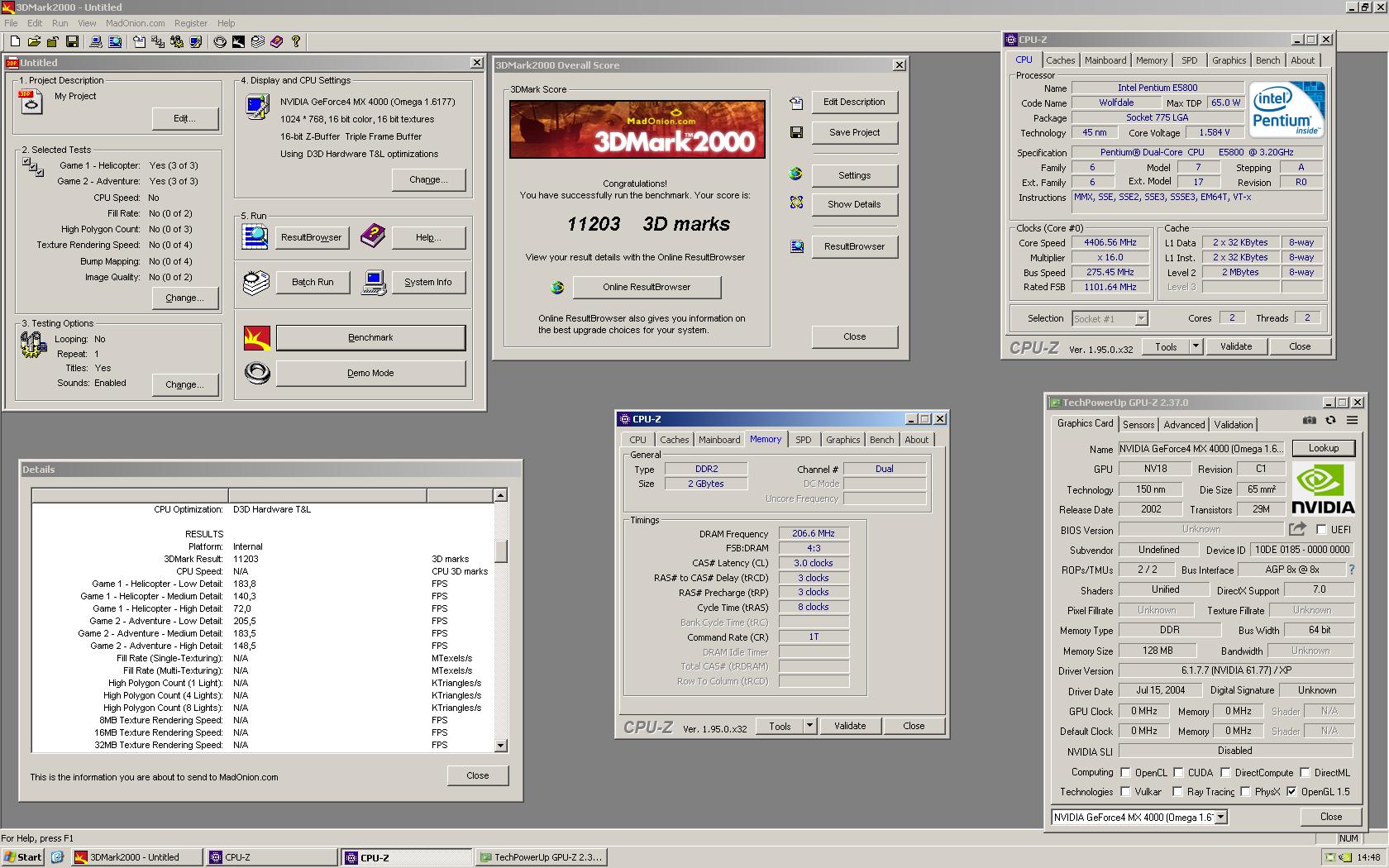Click the New project toolbar icon
The height and width of the screenshot is (868, 1389).
pyautogui.click(x=15, y=41)
